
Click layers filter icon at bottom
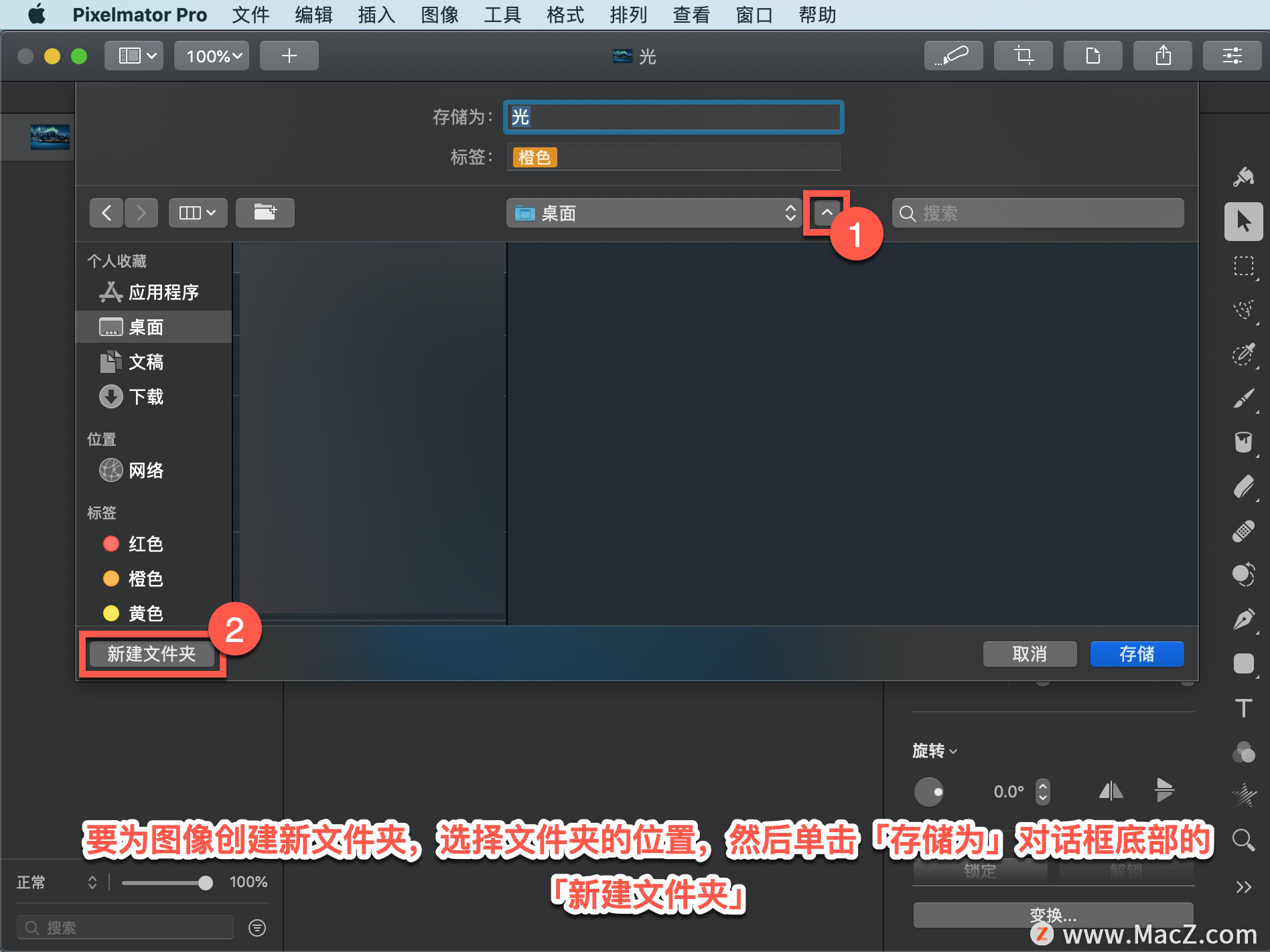click(257, 927)
